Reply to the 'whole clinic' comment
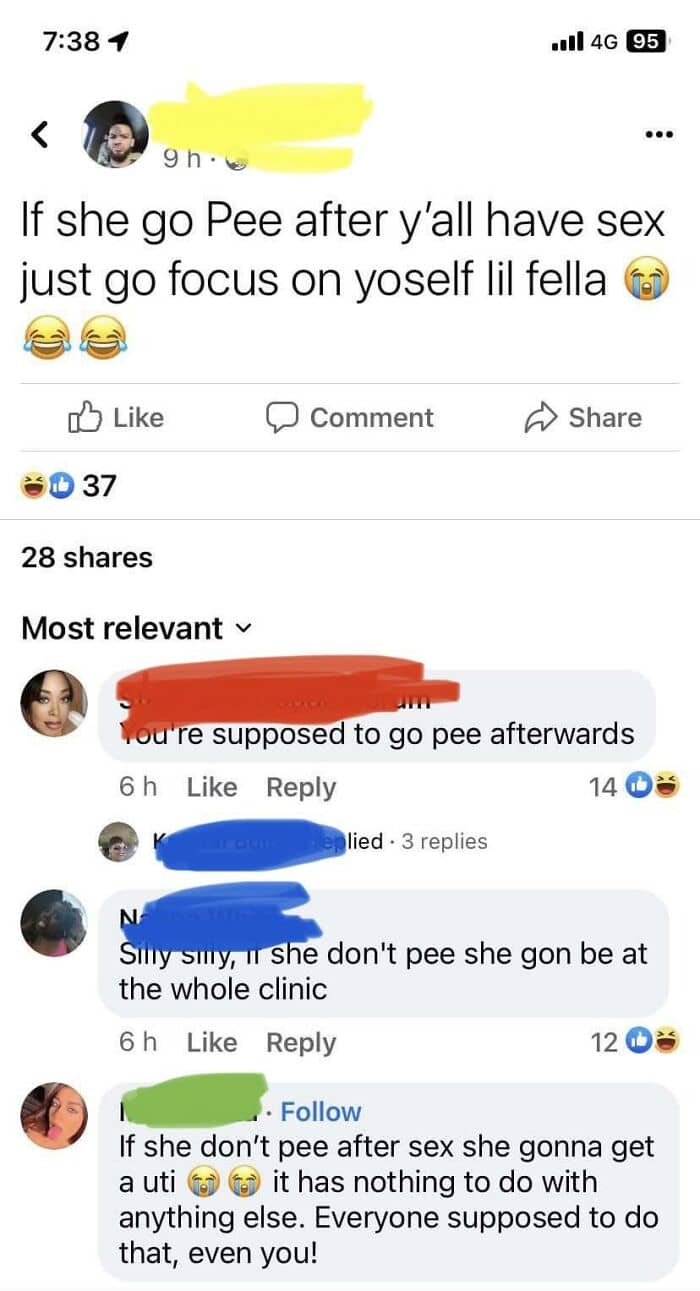The height and width of the screenshot is (1291, 700). (301, 1042)
